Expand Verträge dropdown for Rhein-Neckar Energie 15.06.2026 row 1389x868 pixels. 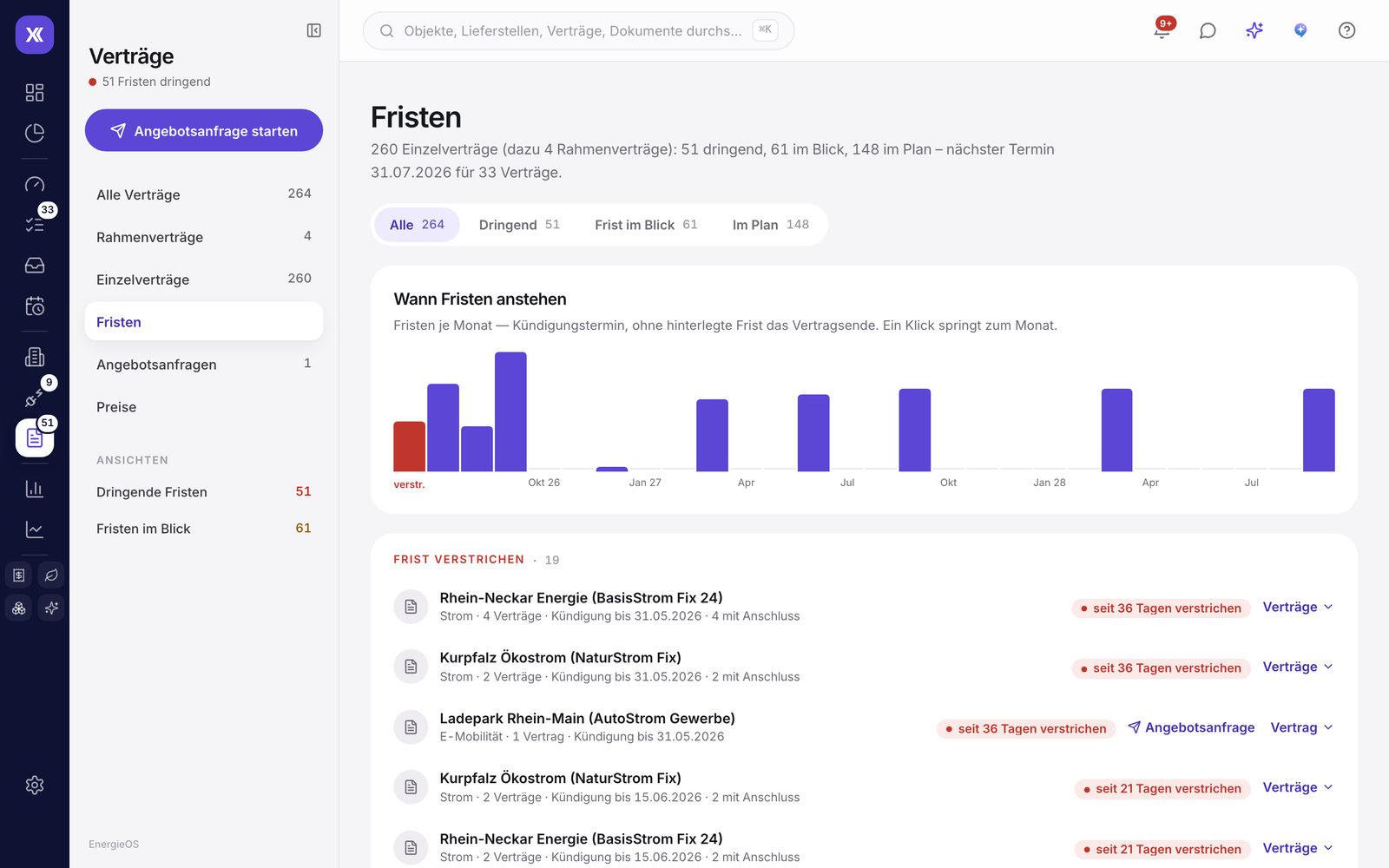point(1297,848)
